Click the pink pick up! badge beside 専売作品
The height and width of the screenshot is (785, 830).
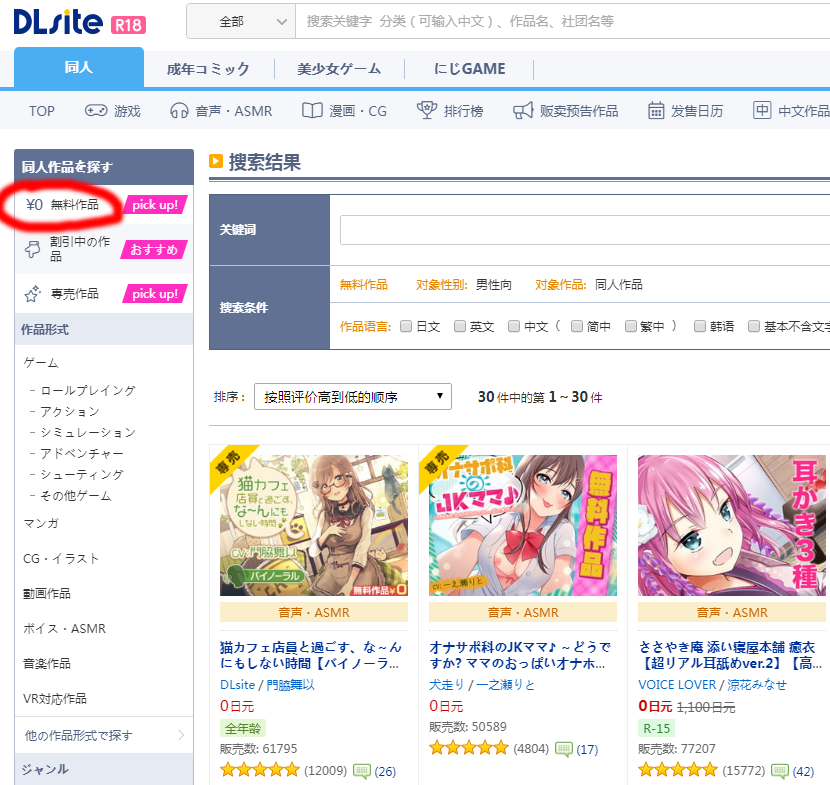[x=155, y=294]
